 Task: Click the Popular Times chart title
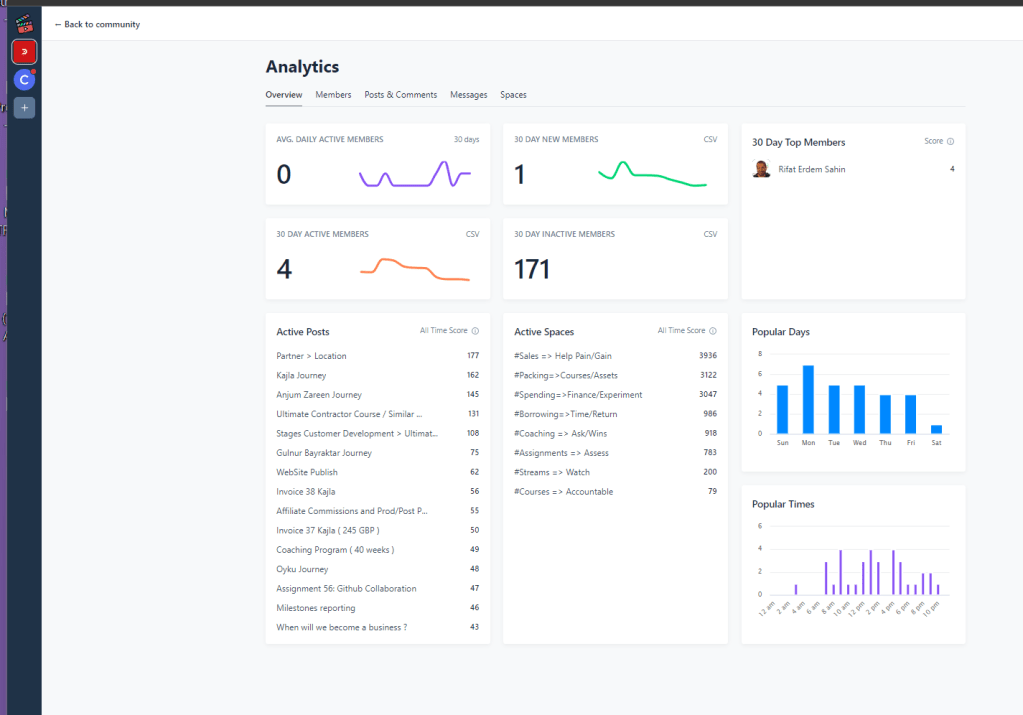click(x=783, y=504)
